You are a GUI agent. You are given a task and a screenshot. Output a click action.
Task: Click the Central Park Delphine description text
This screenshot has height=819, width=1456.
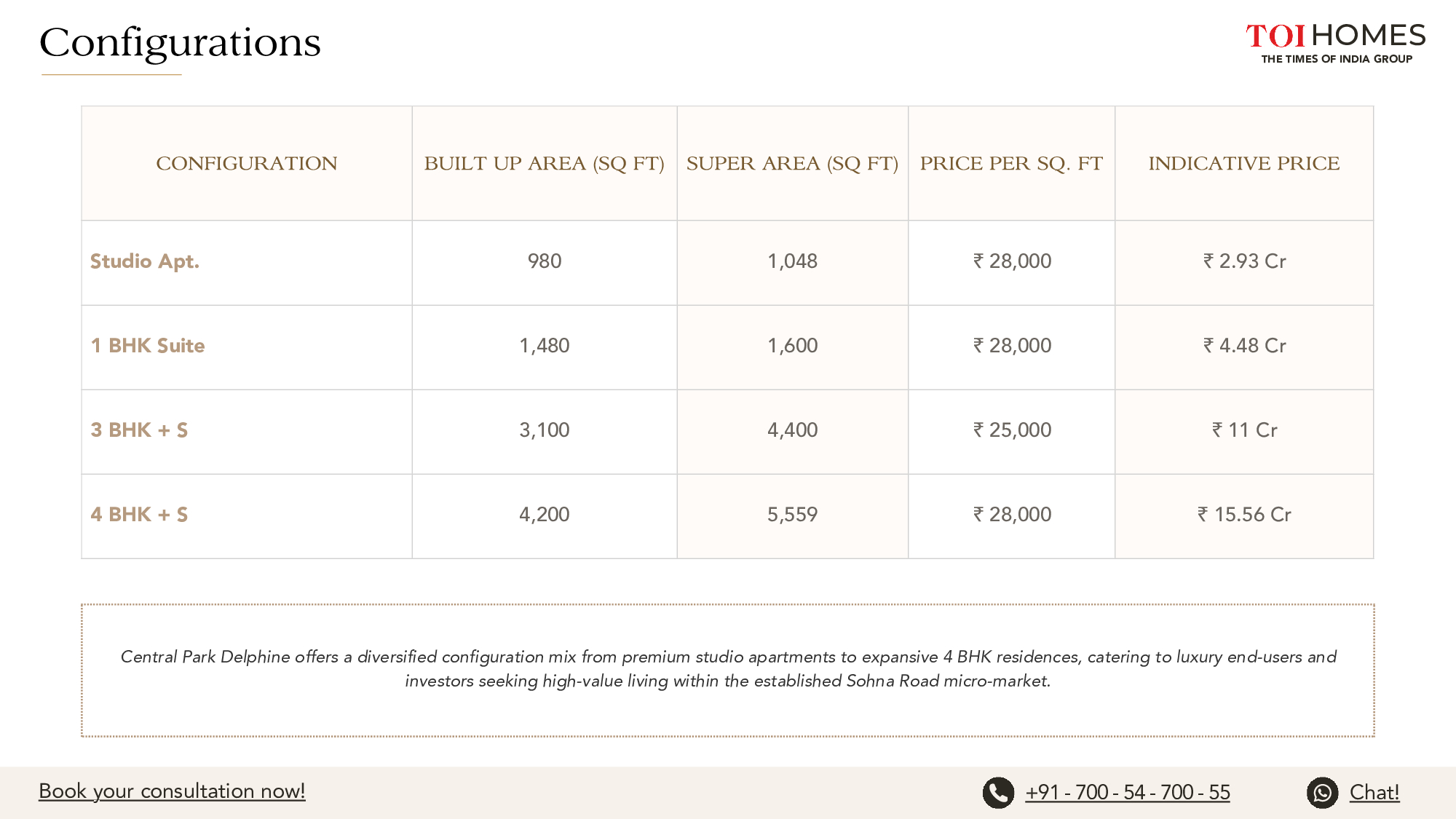(x=728, y=668)
